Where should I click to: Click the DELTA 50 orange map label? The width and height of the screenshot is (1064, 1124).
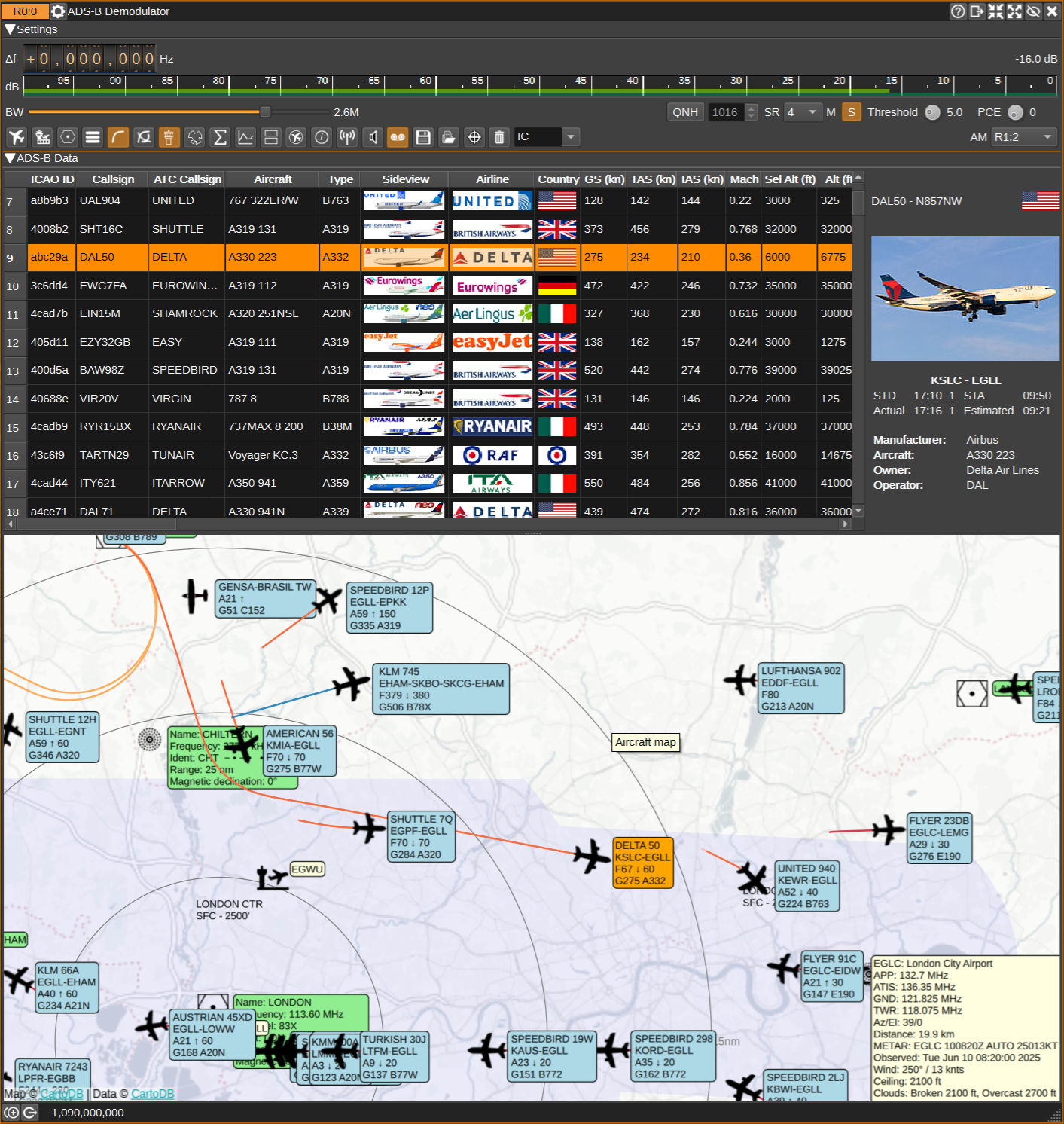coord(642,863)
